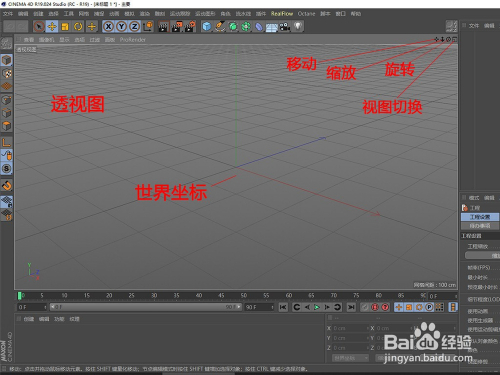Screen dimensions: 500x375
Task: Select Edges mode in left sidebar
Action: (6, 113)
